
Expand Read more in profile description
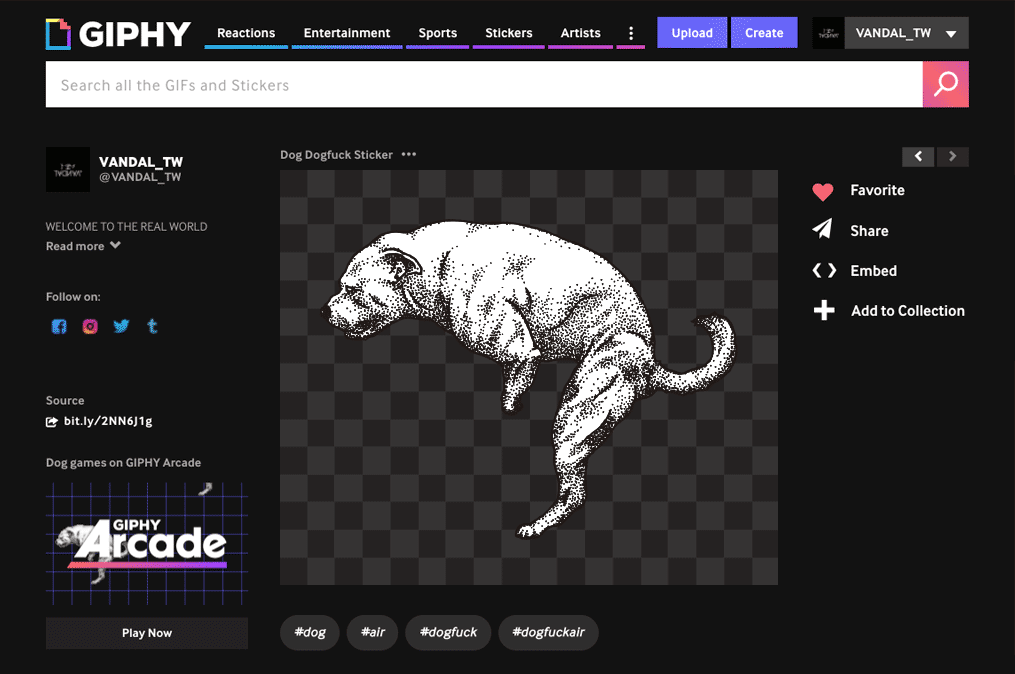point(83,246)
